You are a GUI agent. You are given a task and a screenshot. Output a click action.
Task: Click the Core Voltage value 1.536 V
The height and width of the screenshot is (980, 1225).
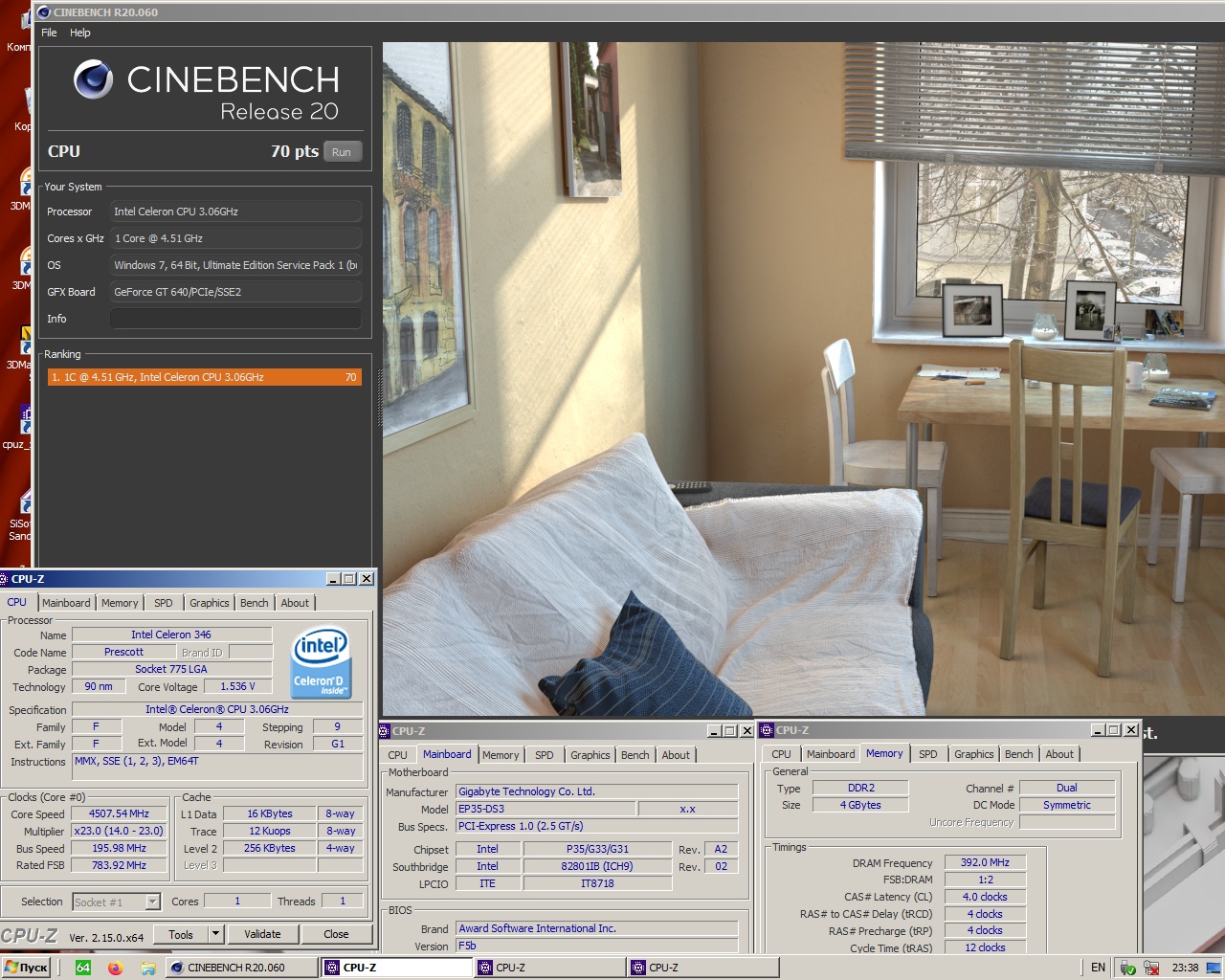[x=237, y=686]
